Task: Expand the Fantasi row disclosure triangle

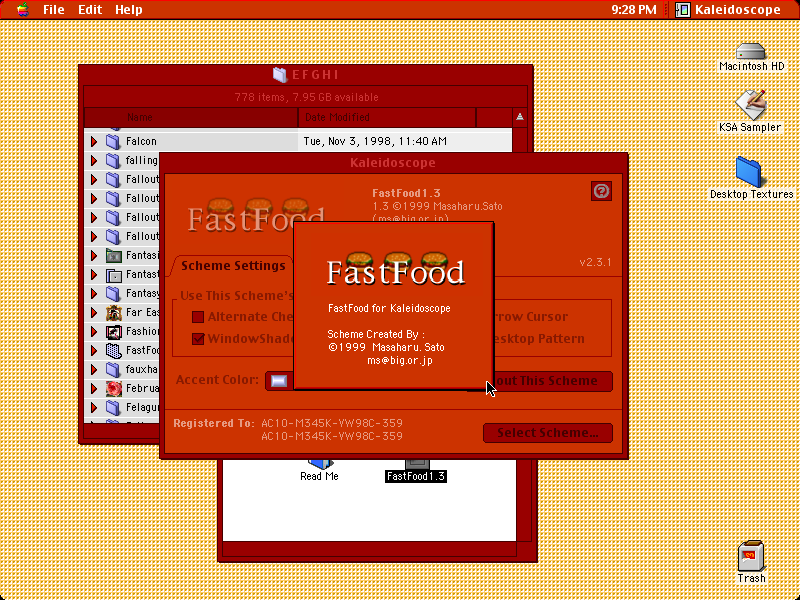Action: point(94,256)
